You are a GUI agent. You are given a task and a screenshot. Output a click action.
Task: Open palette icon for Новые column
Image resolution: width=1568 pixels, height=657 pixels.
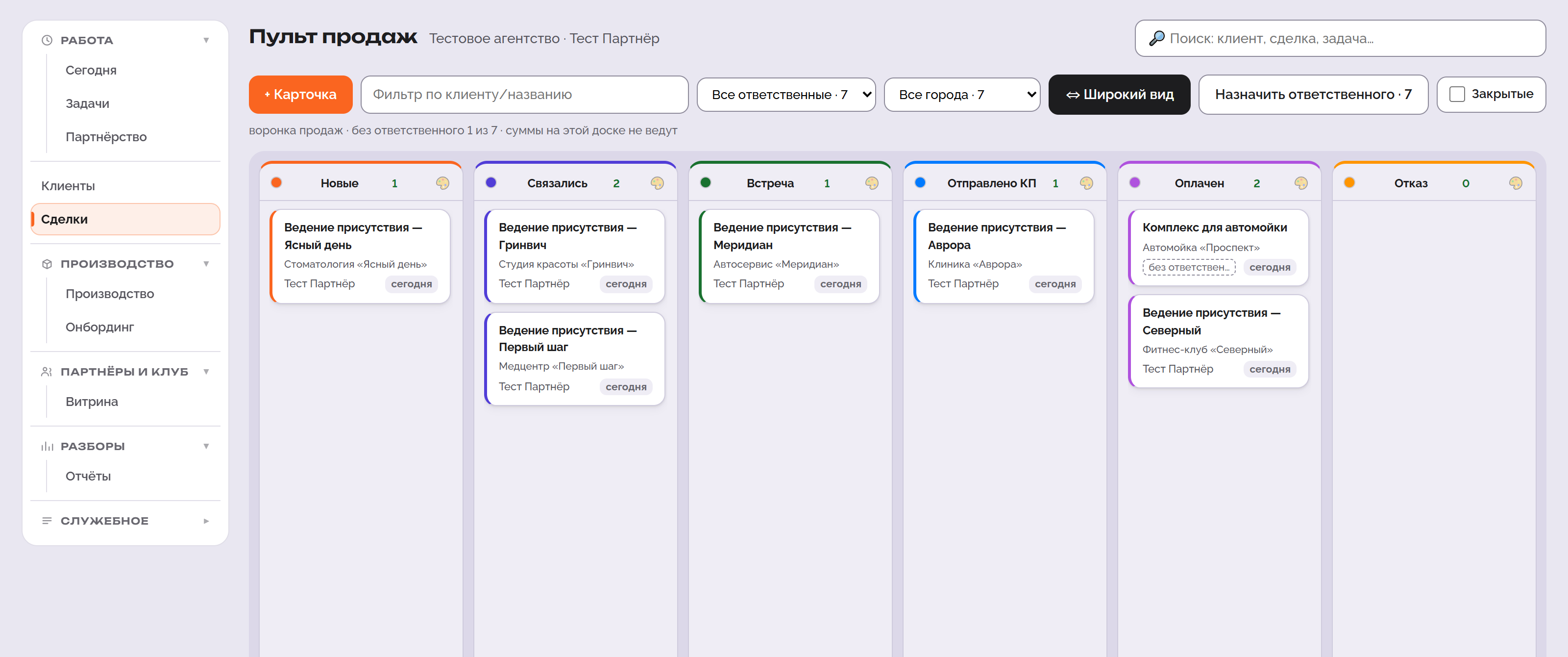[x=442, y=183]
